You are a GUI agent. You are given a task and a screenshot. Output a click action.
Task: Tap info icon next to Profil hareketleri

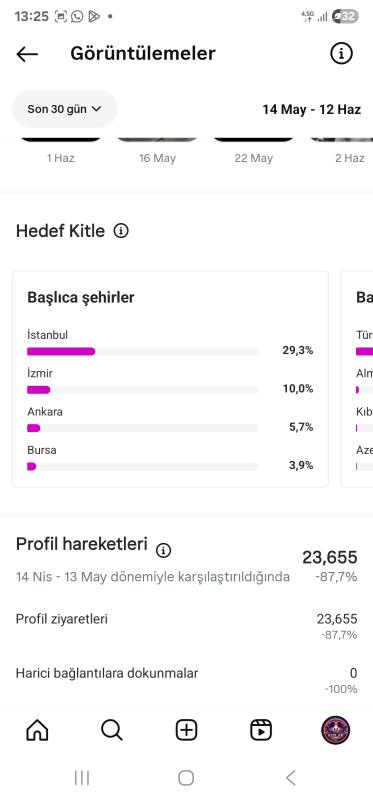(x=163, y=550)
